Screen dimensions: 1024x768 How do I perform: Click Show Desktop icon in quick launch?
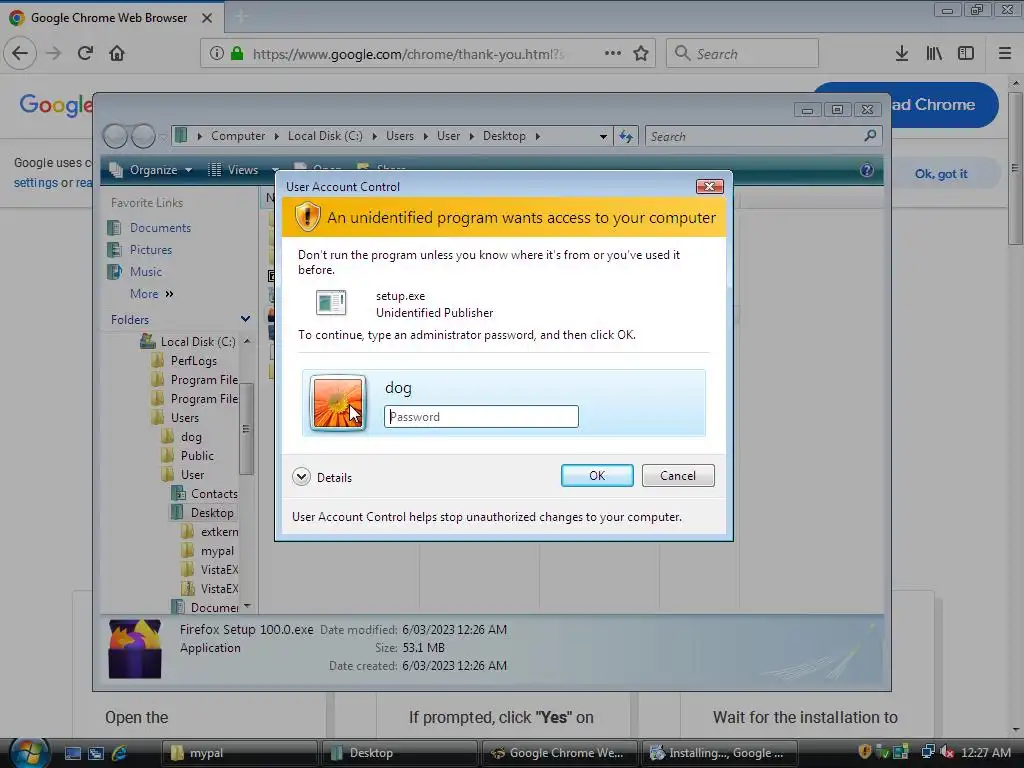pyautogui.click(x=72, y=753)
